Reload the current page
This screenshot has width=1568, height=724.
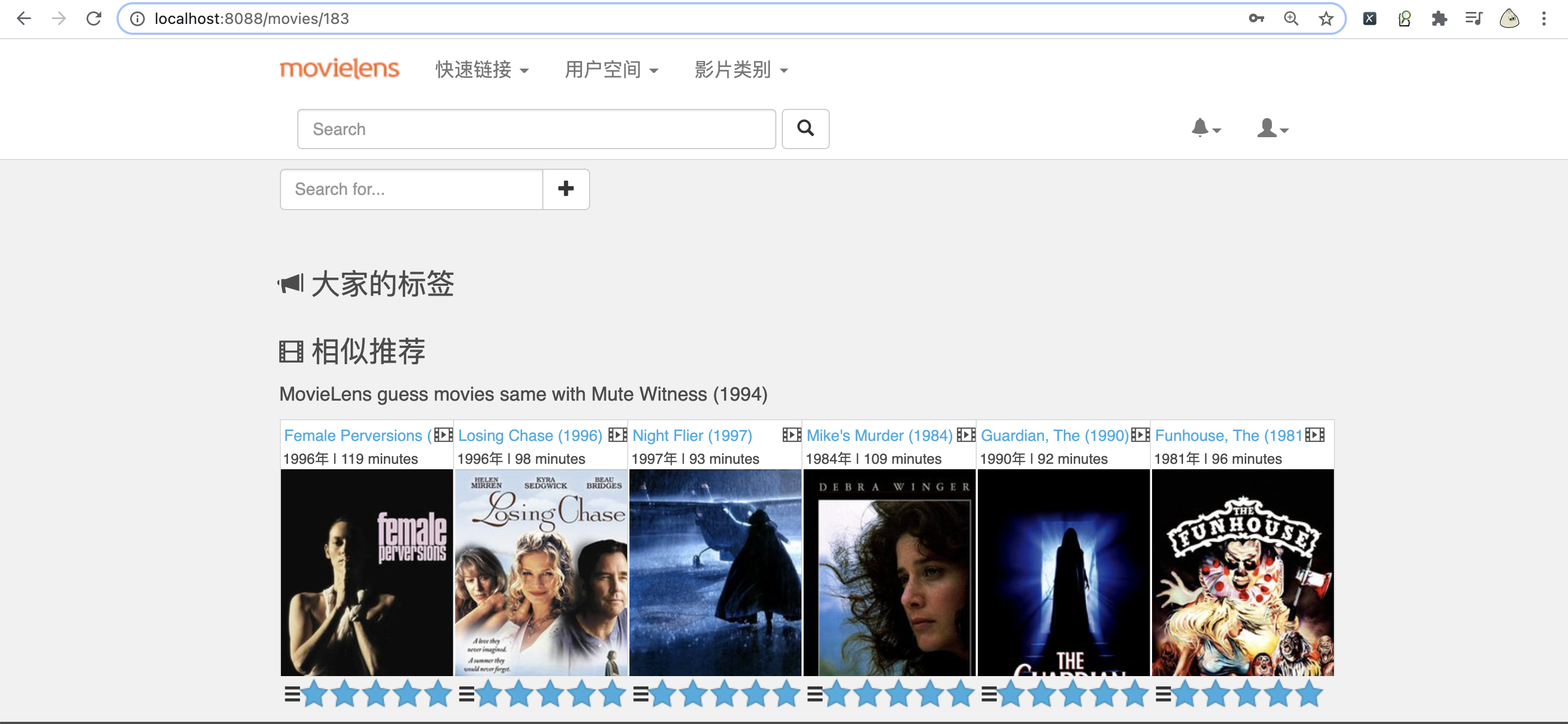[x=94, y=19]
